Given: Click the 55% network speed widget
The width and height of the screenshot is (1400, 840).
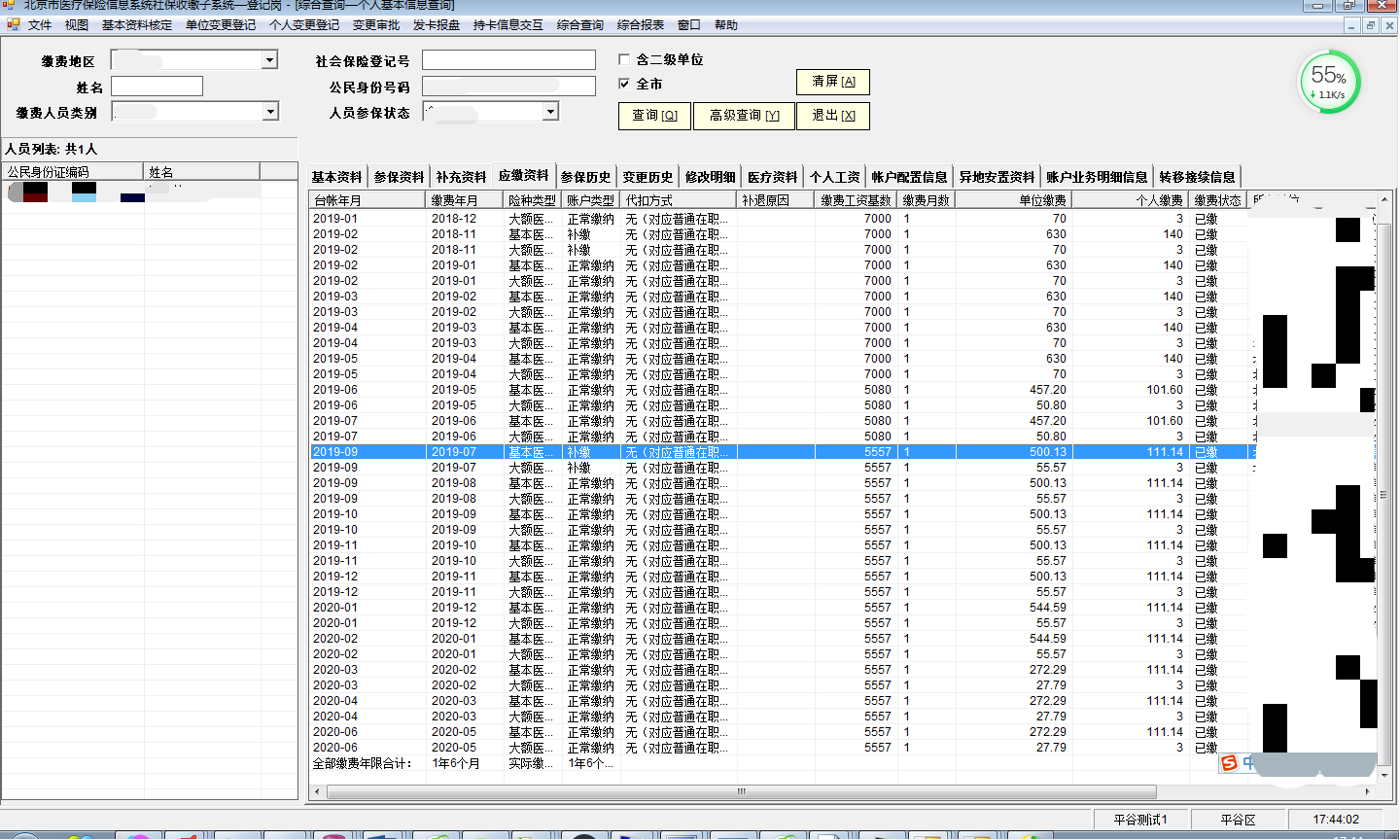Looking at the screenshot, I should [x=1329, y=82].
